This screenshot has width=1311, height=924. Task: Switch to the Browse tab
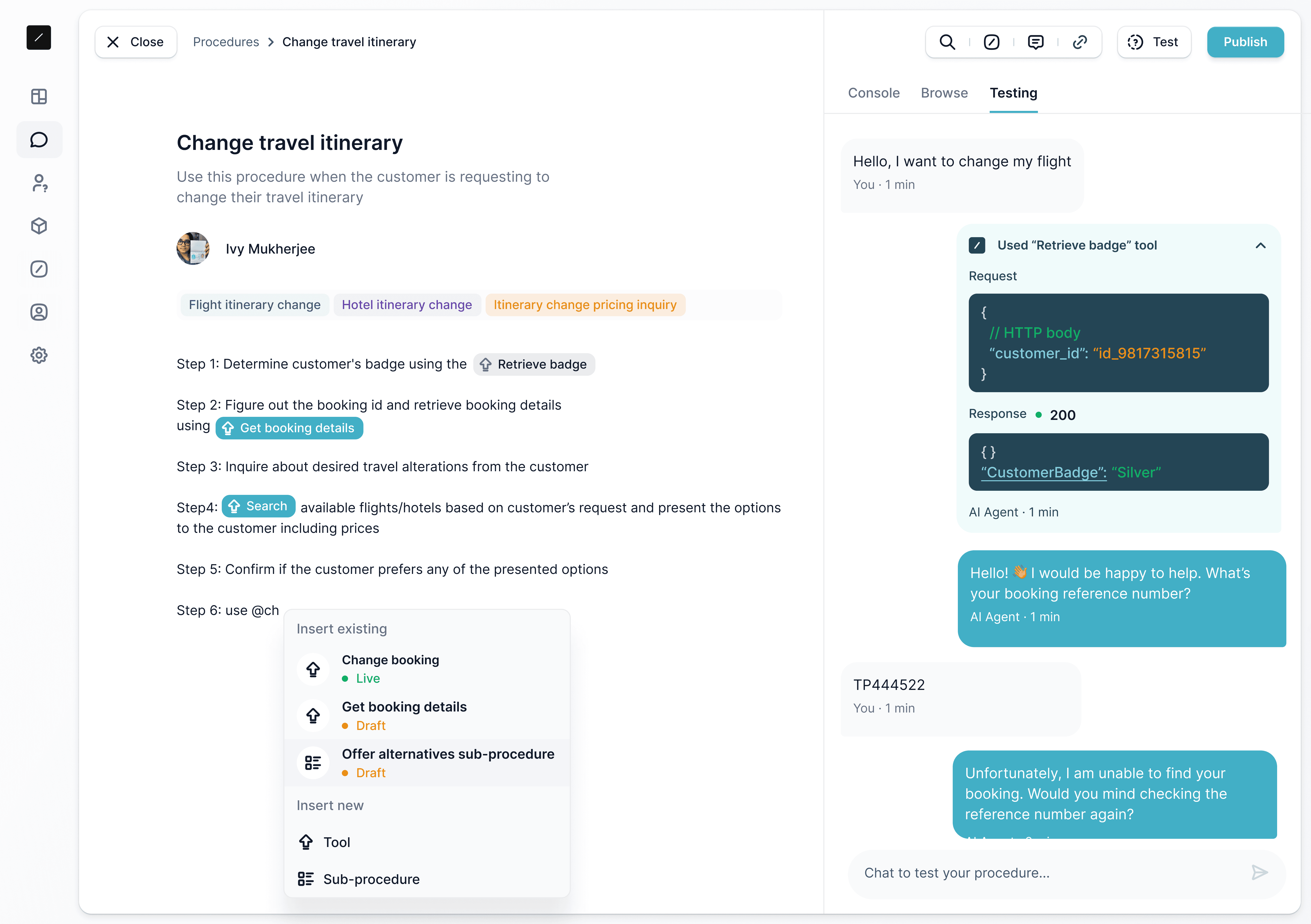(944, 93)
